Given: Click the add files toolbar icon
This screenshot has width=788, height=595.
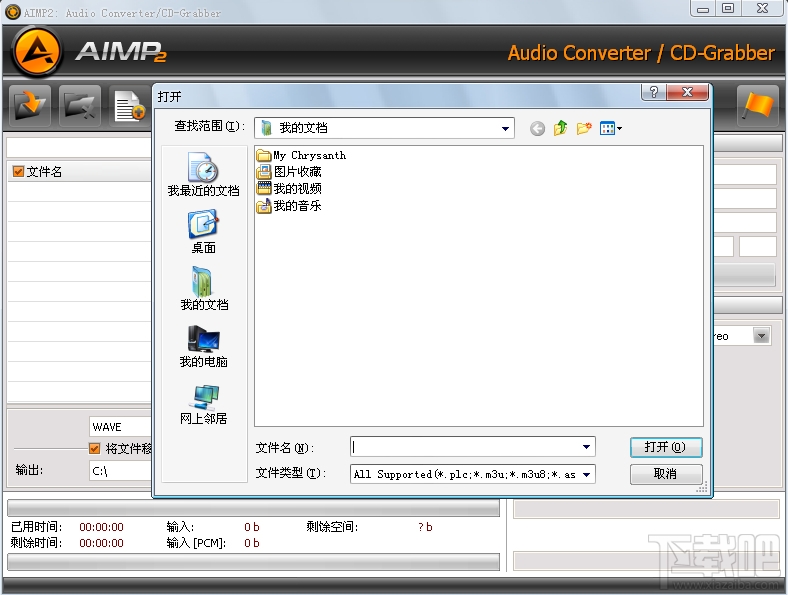Looking at the screenshot, I should 29,106.
